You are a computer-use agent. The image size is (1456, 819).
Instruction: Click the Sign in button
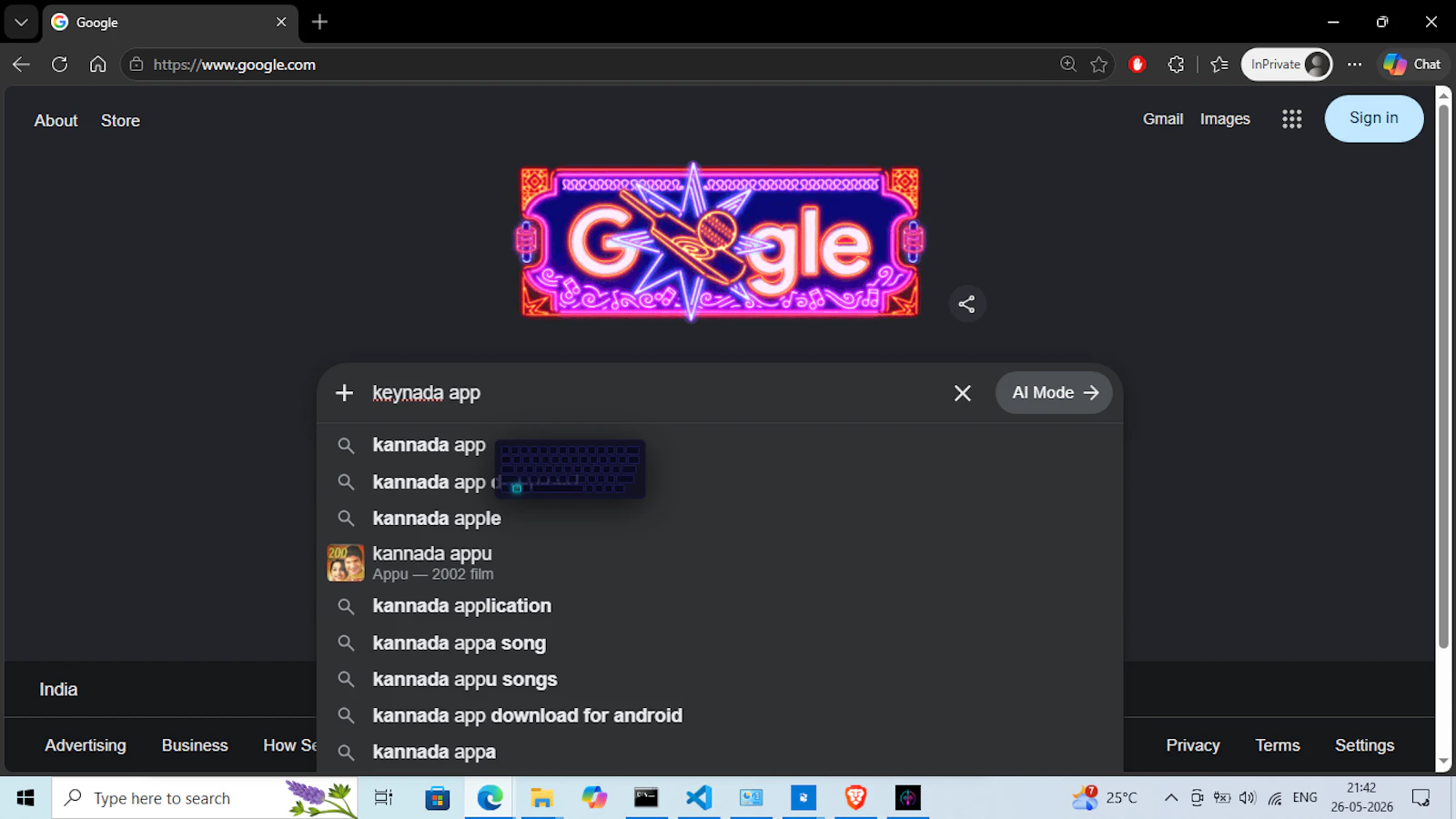pyautogui.click(x=1374, y=118)
